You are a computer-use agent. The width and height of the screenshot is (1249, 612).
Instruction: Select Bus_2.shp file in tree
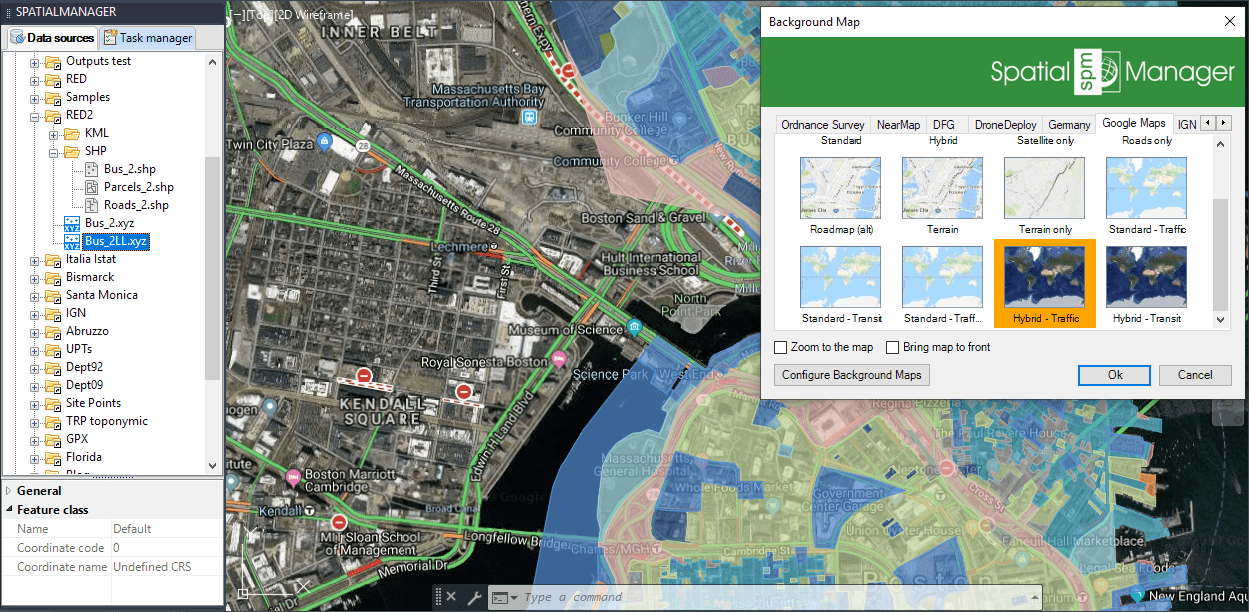point(130,169)
